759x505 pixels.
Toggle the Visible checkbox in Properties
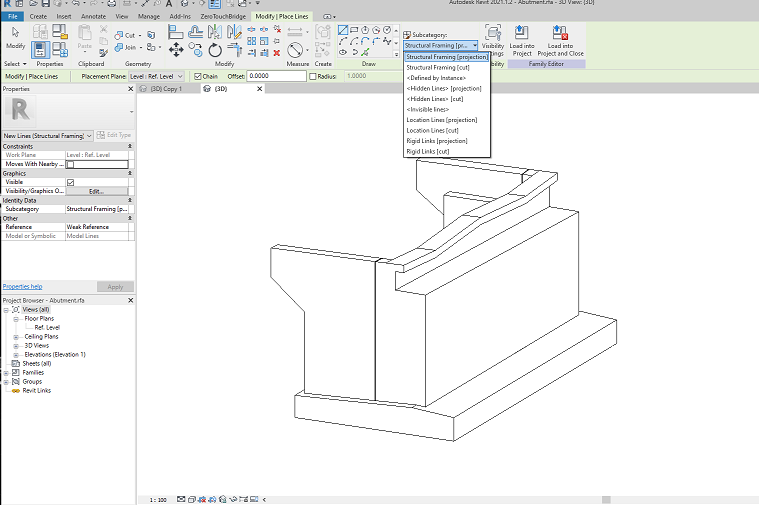71,183
